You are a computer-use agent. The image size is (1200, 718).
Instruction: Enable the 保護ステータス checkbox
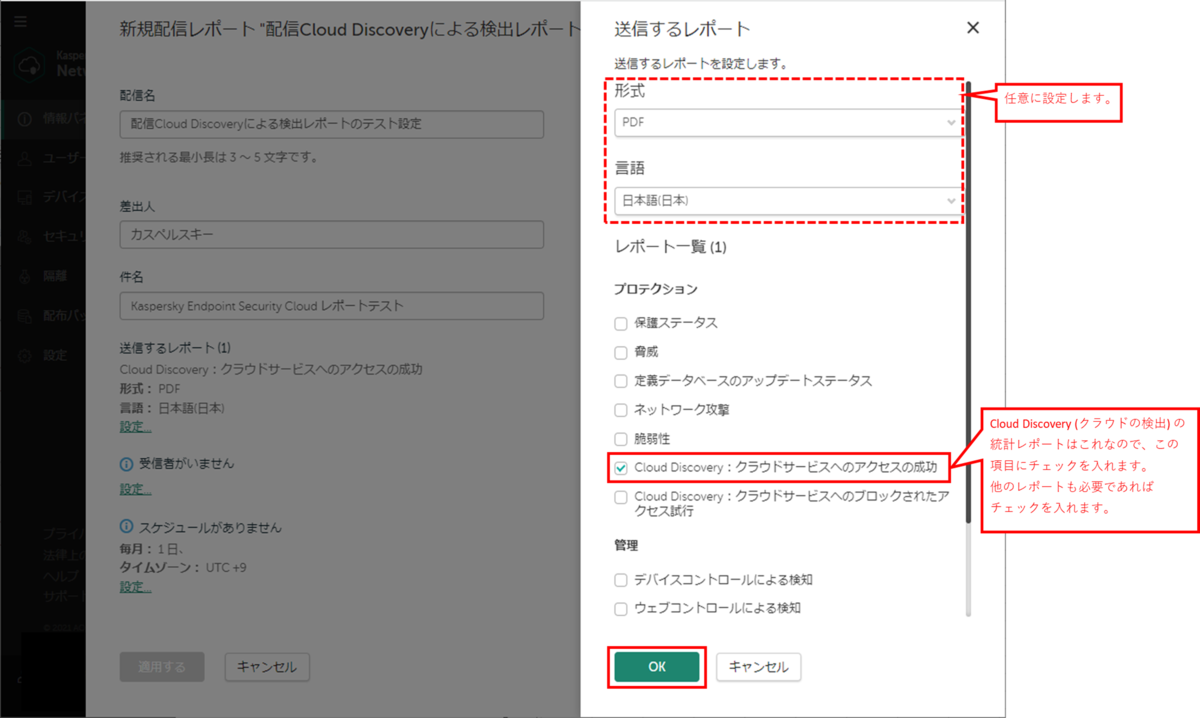point(620,323)
